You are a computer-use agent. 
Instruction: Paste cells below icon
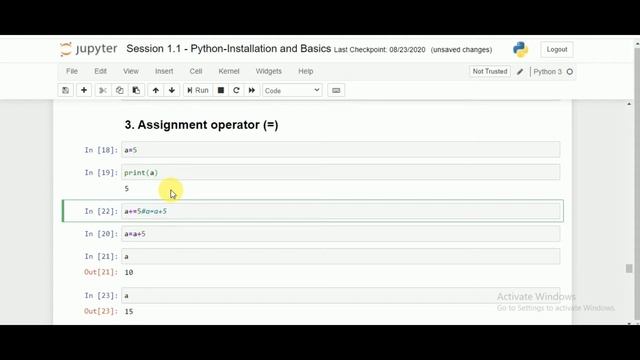(x=136, y=90)
